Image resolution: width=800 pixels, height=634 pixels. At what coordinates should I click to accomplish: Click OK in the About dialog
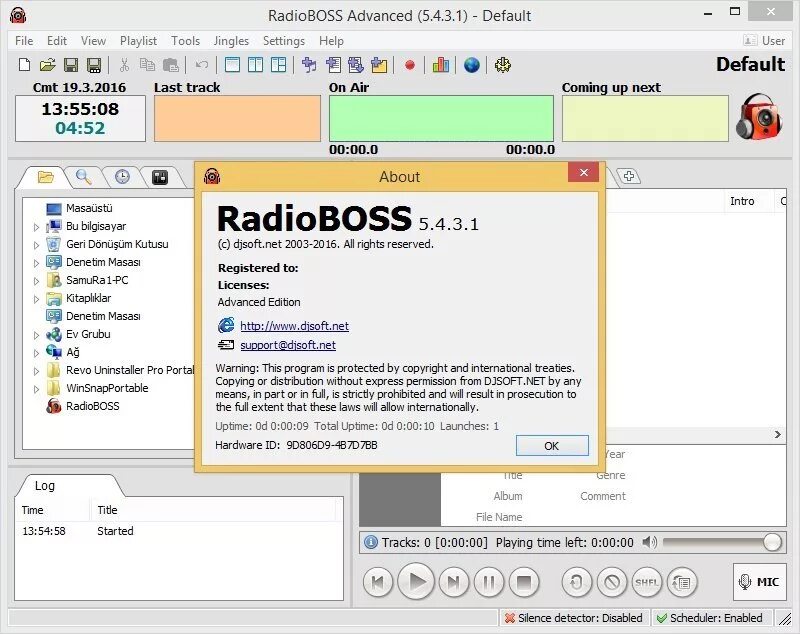pyautogui.click(x=552, y=445)
